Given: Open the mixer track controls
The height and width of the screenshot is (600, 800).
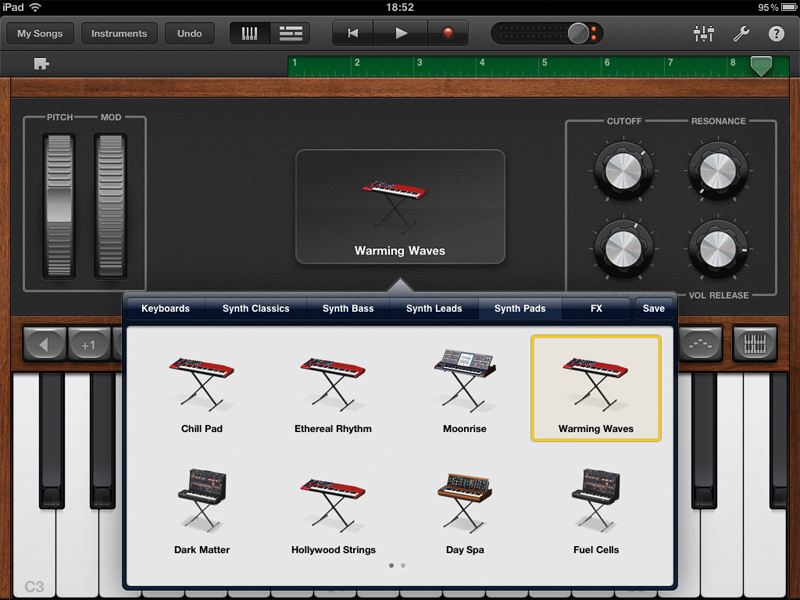Looking at the screenshot, I should (x=704, y=34).
